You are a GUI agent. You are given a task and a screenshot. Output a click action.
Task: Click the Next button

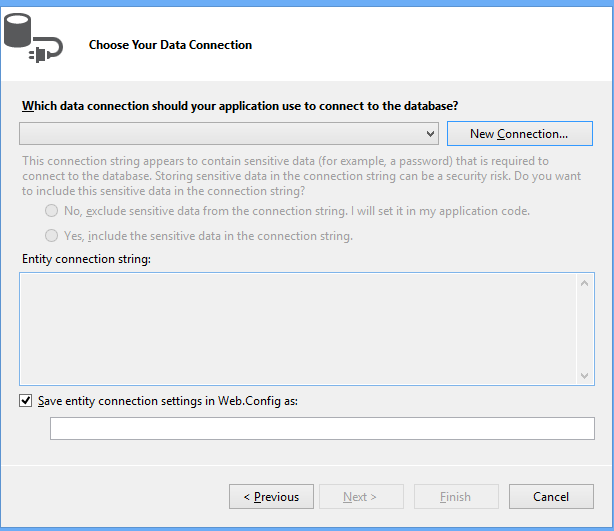coord(361,497)
